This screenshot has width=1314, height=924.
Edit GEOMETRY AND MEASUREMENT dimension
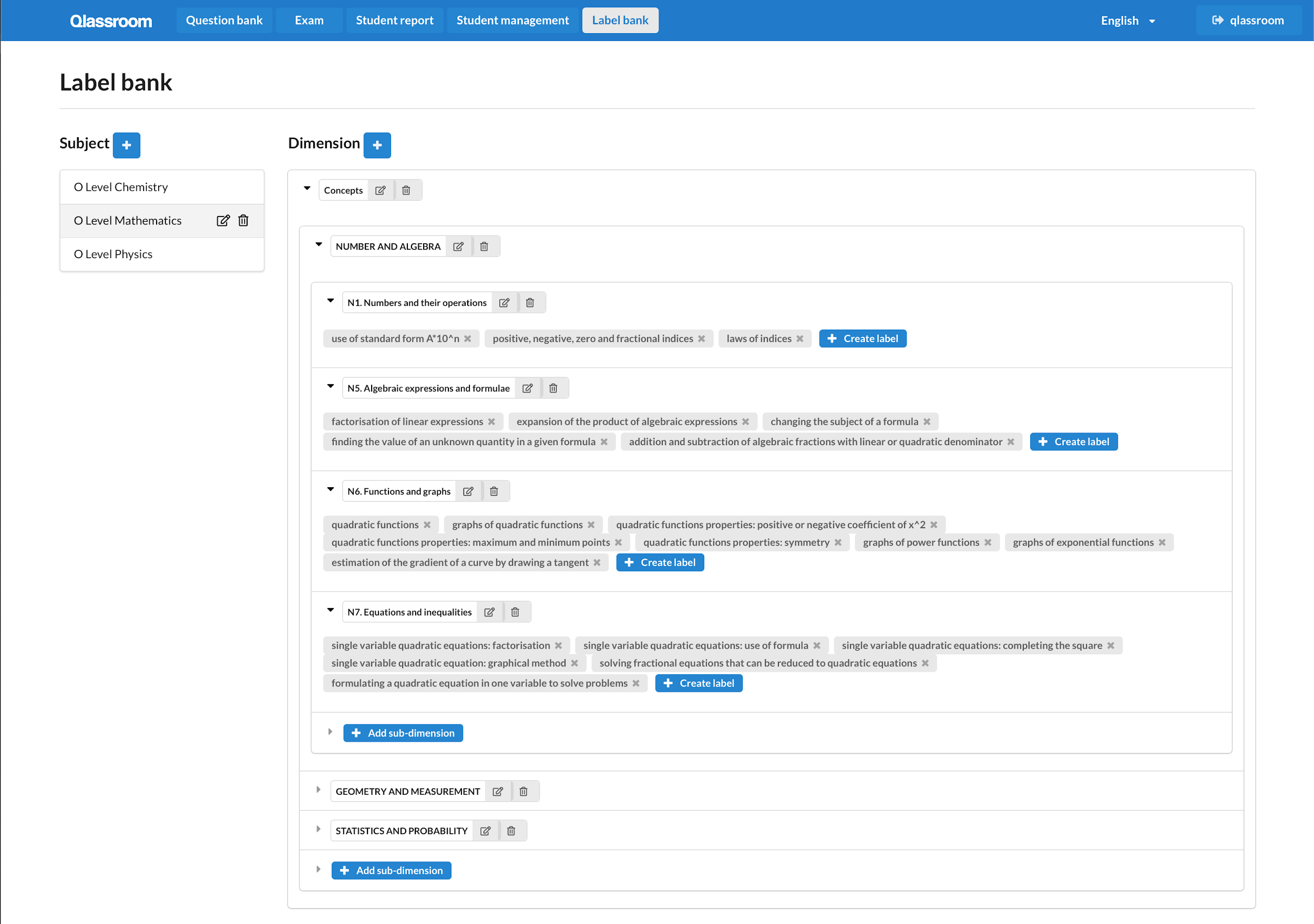tap(498, 791)
